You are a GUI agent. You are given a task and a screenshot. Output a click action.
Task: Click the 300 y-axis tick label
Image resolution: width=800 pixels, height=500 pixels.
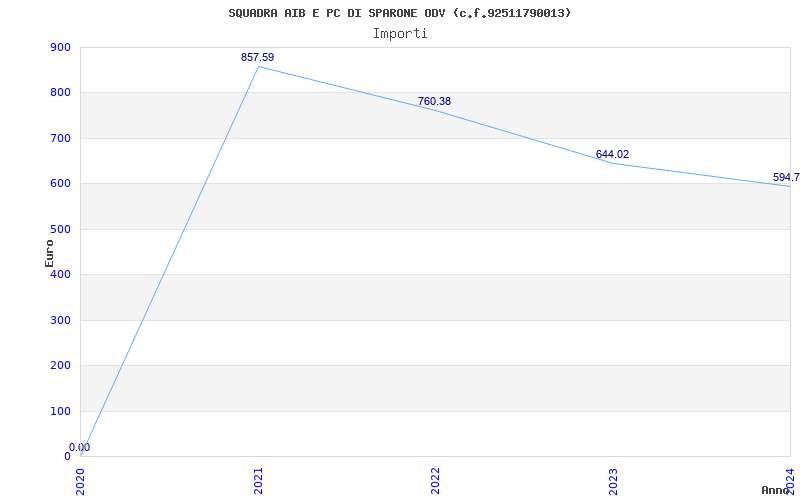(60, 320)
